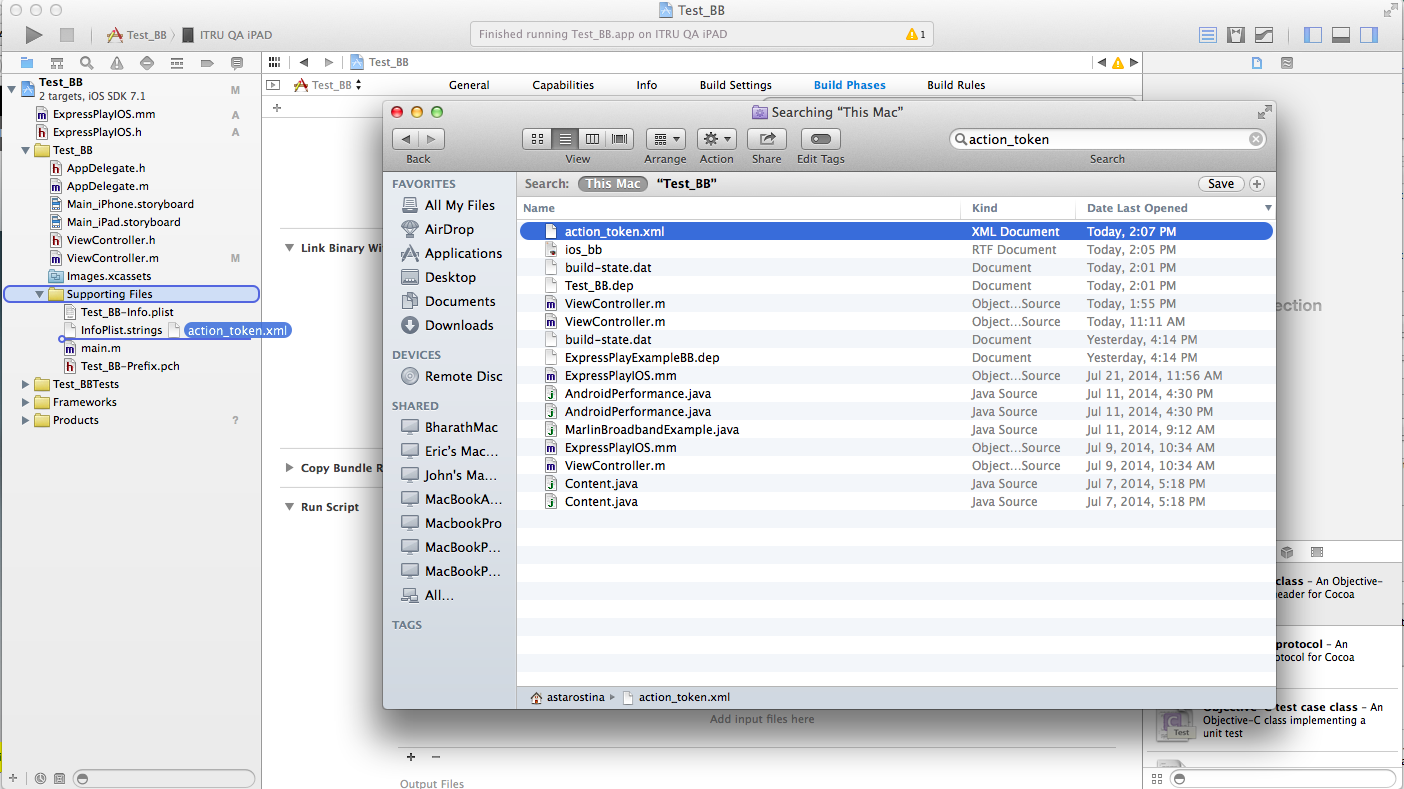Screen dimensions: 1404x789
Task: Expand the Test_BBTests folder
Action: (x=26, y=384)
